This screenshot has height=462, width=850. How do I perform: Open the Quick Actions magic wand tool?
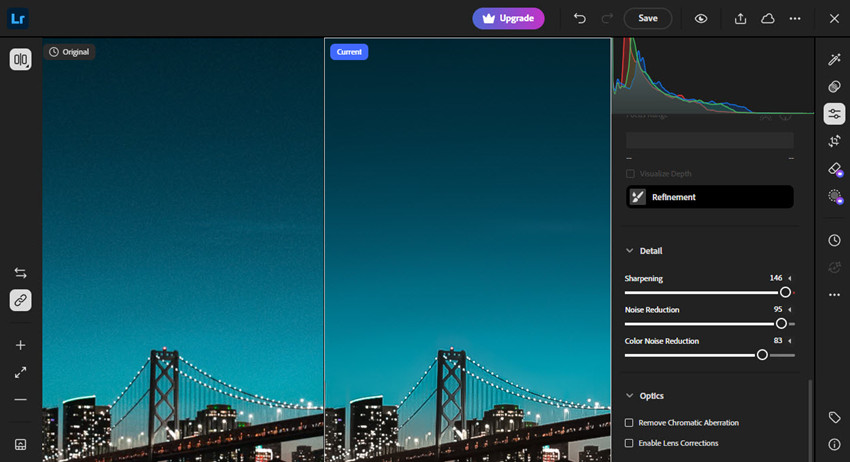point(834,59)
